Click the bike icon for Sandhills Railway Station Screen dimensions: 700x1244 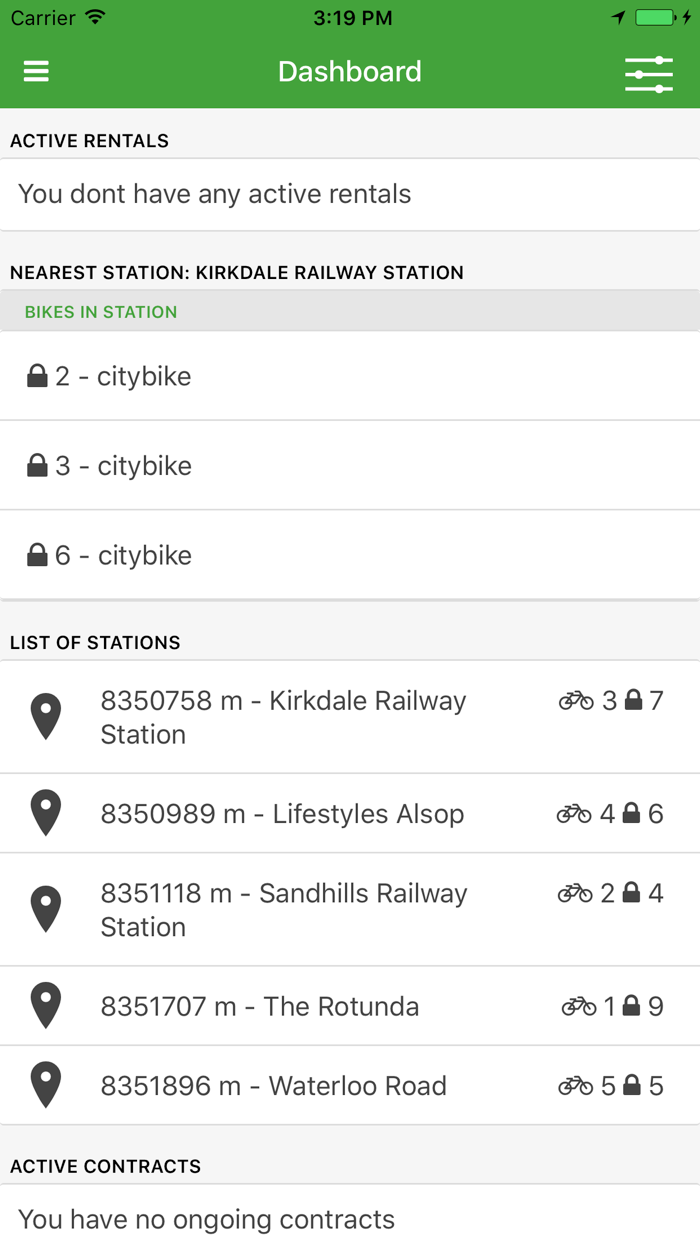coord(575,891)
